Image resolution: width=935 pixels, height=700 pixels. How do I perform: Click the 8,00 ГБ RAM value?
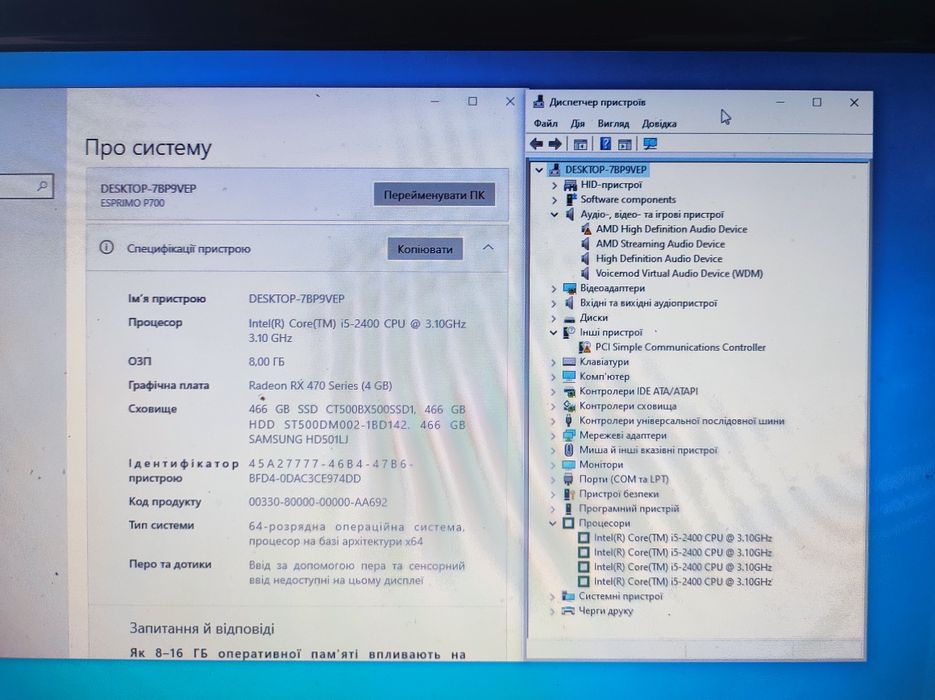pos(266,362)
